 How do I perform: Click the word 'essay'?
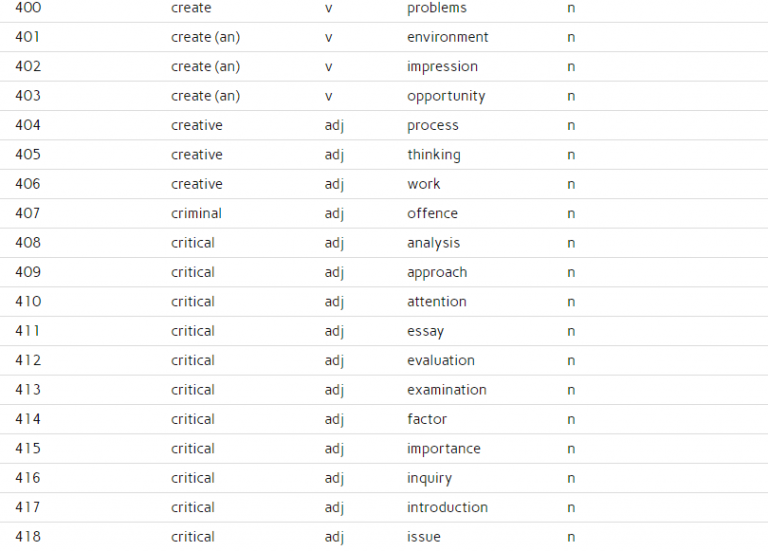pyautogui.click(x=425, y=331)
